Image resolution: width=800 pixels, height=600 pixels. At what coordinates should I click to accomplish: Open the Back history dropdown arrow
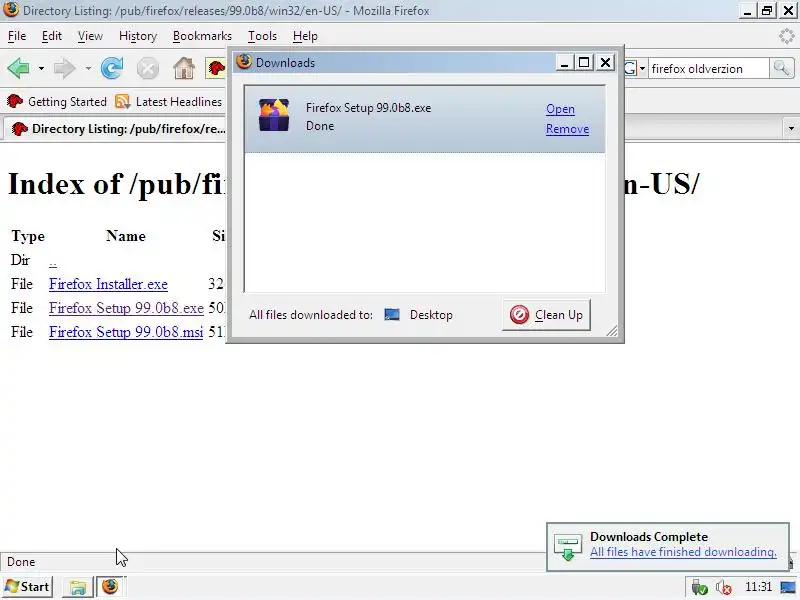[41, 68]
